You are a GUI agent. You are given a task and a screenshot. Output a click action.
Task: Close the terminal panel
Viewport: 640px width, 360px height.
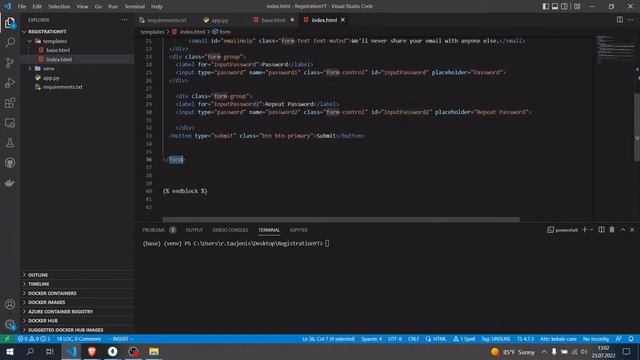(632, 230)
